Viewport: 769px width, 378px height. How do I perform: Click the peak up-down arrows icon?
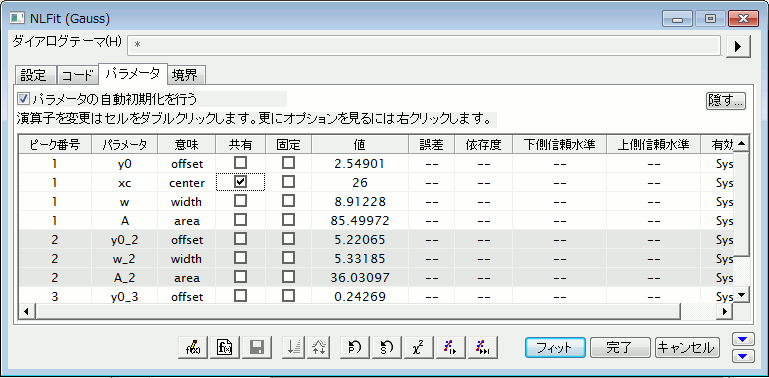(319, 348)
